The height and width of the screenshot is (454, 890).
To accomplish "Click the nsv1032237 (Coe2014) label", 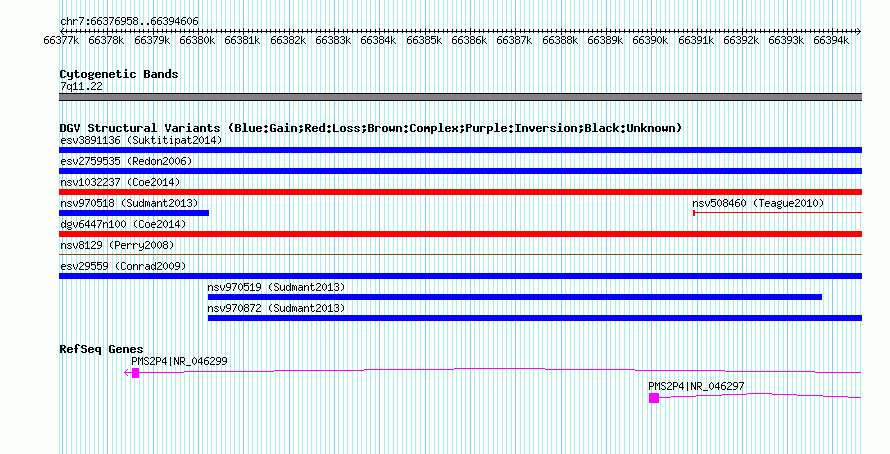I will pos(120,182).
